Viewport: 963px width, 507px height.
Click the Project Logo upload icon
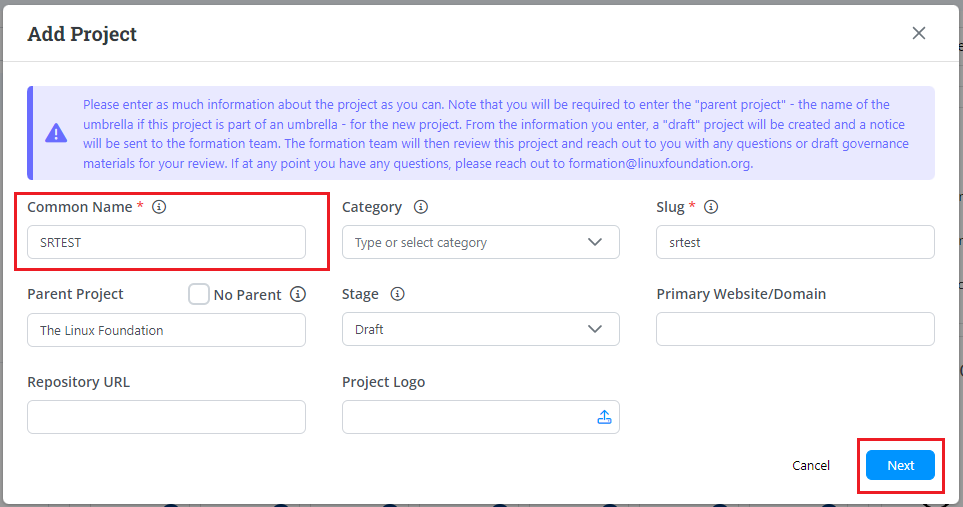pyautogui.click(x=604, y=417)
